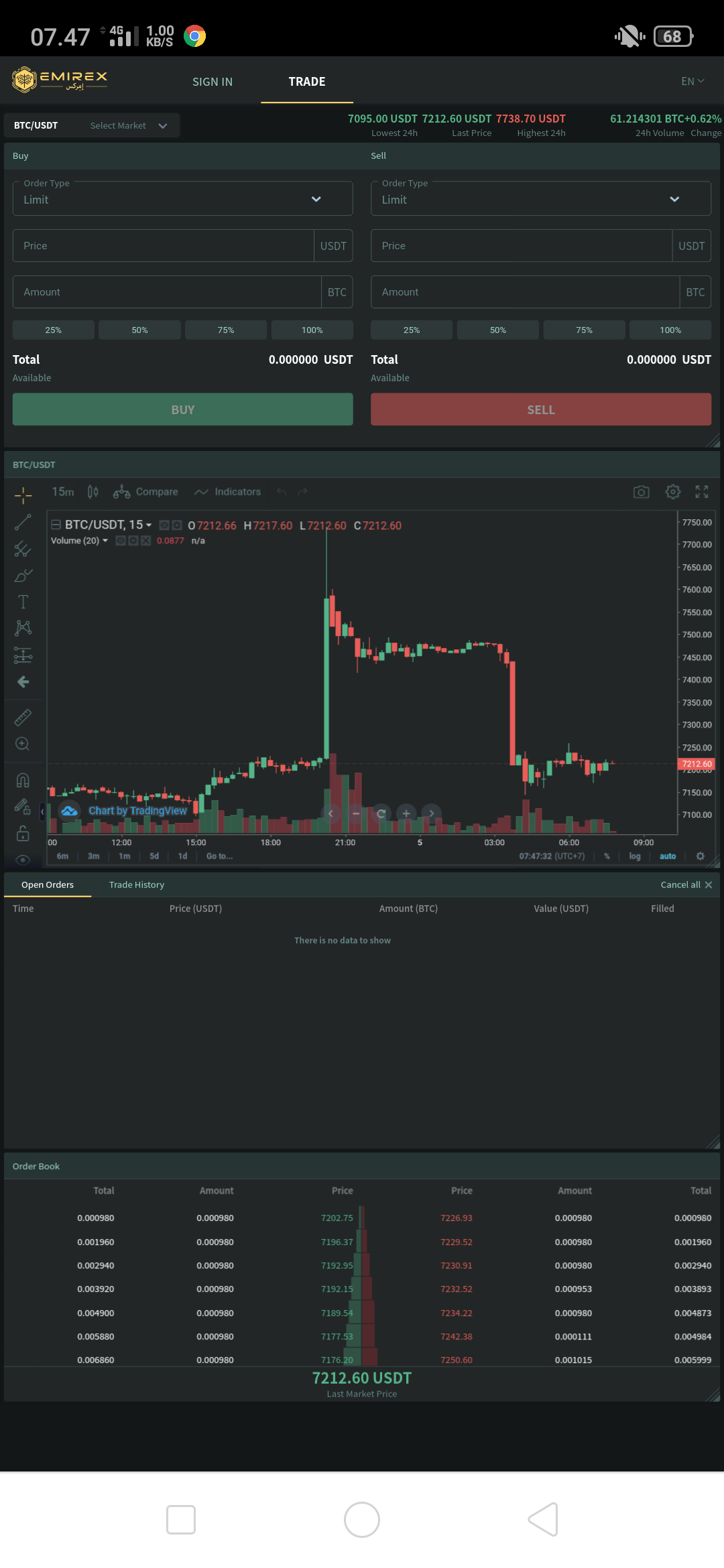Cancel all open orders
The height and width of the screenshot is (1568, 724).
(x=686, y=885)
